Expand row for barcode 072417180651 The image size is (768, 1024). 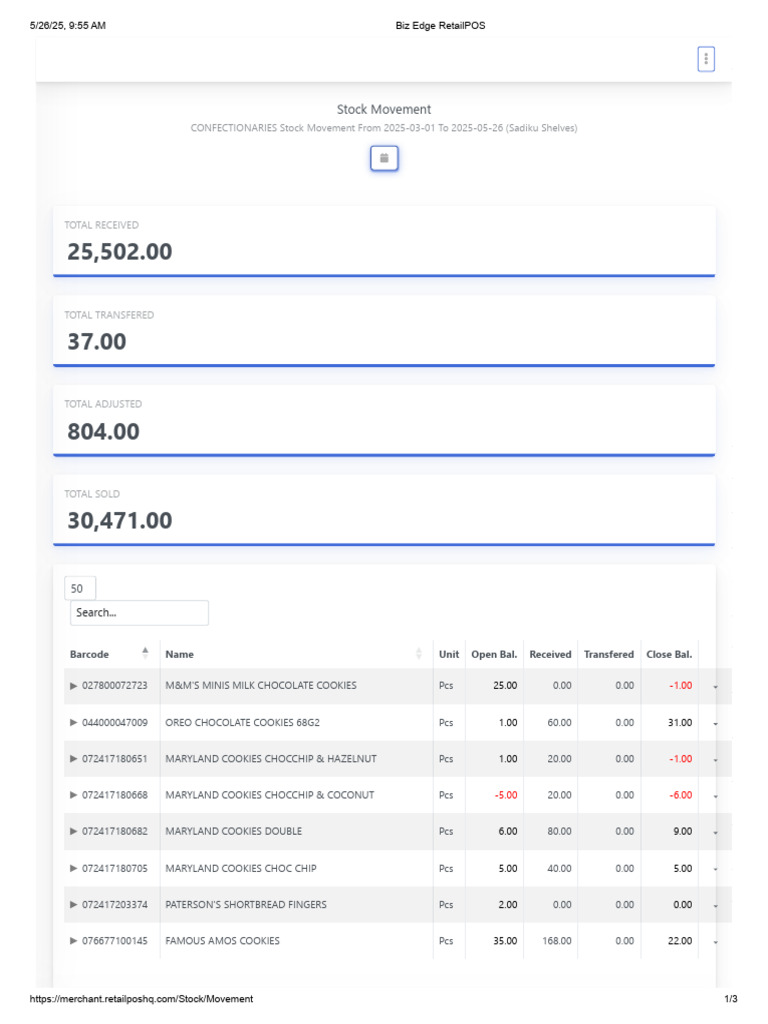pyautogui.click(x=73, y=759)
